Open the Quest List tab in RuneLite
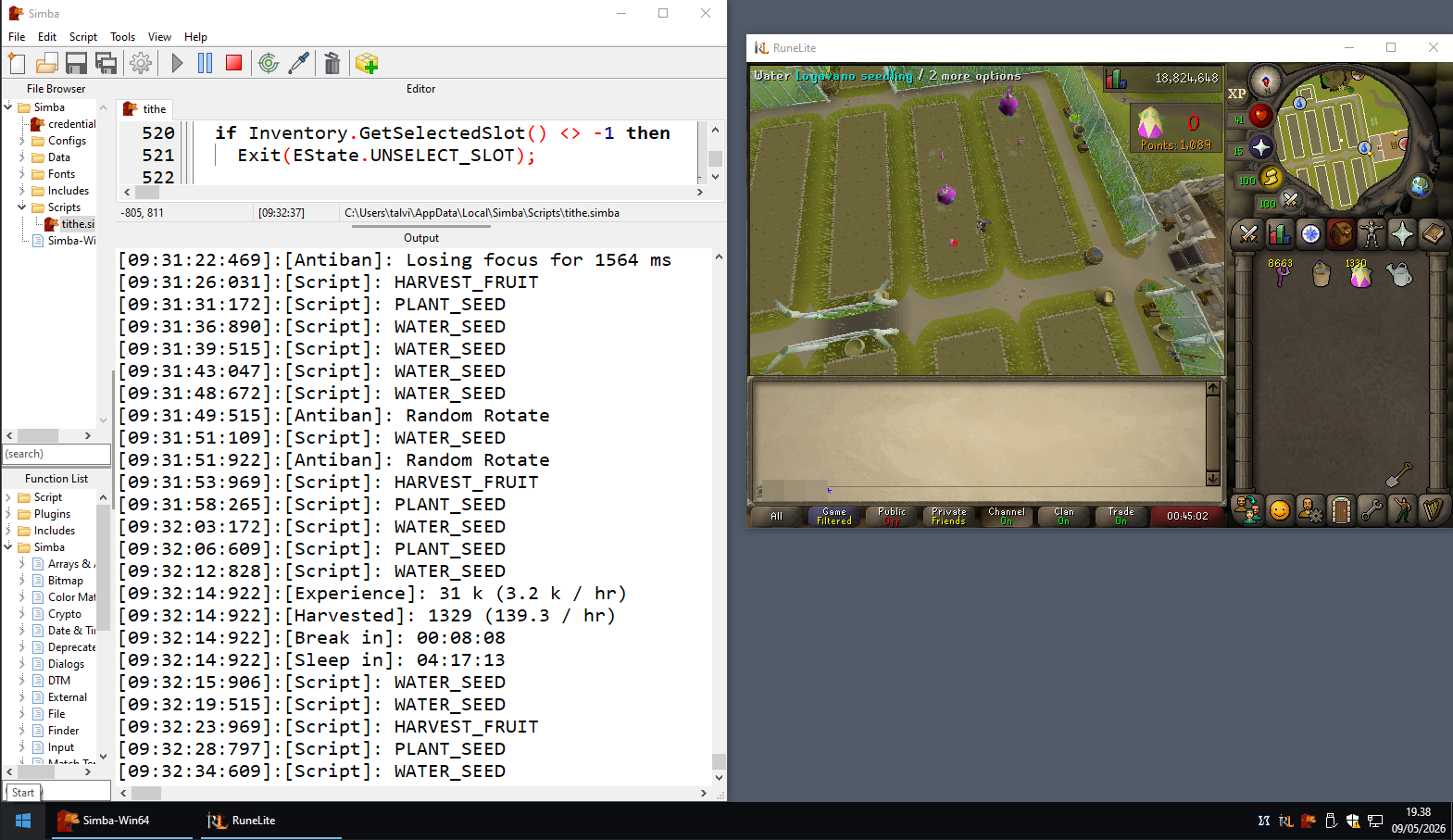 coord(1310,234)
